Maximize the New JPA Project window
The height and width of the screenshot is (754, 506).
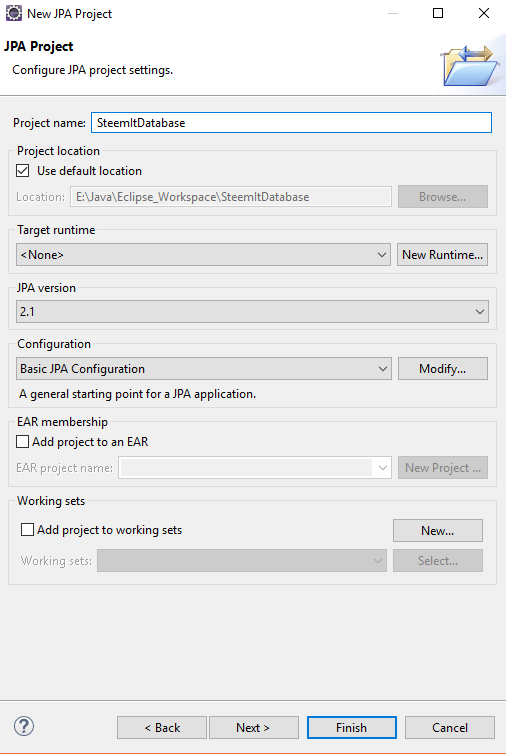click(438, 13)
